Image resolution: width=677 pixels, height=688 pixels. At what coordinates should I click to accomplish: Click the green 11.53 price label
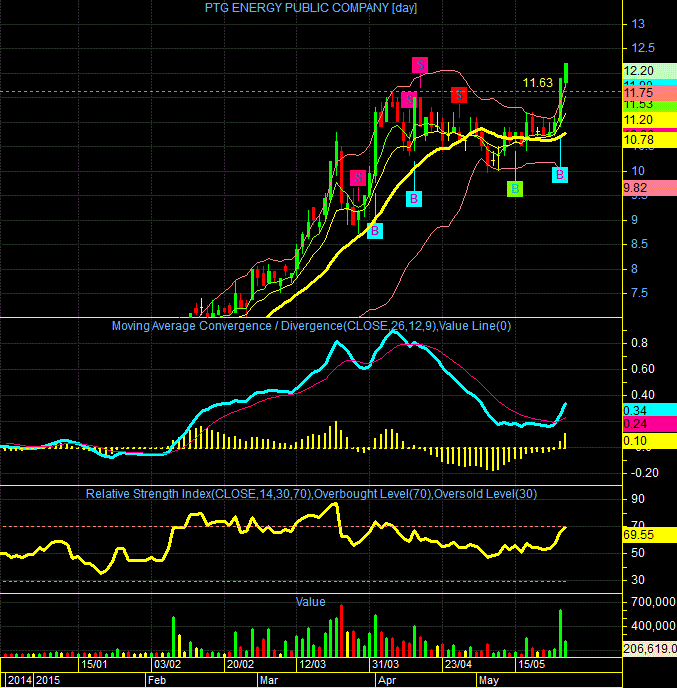(x=650, y=105)
